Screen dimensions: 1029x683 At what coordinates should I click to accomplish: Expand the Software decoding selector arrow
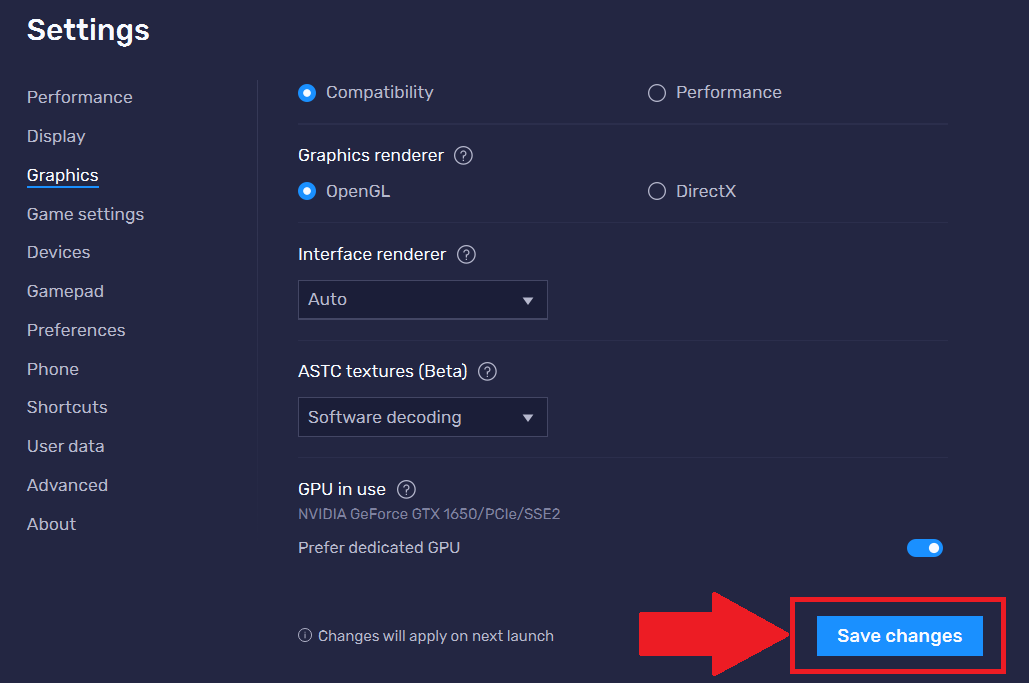[528, 416]
